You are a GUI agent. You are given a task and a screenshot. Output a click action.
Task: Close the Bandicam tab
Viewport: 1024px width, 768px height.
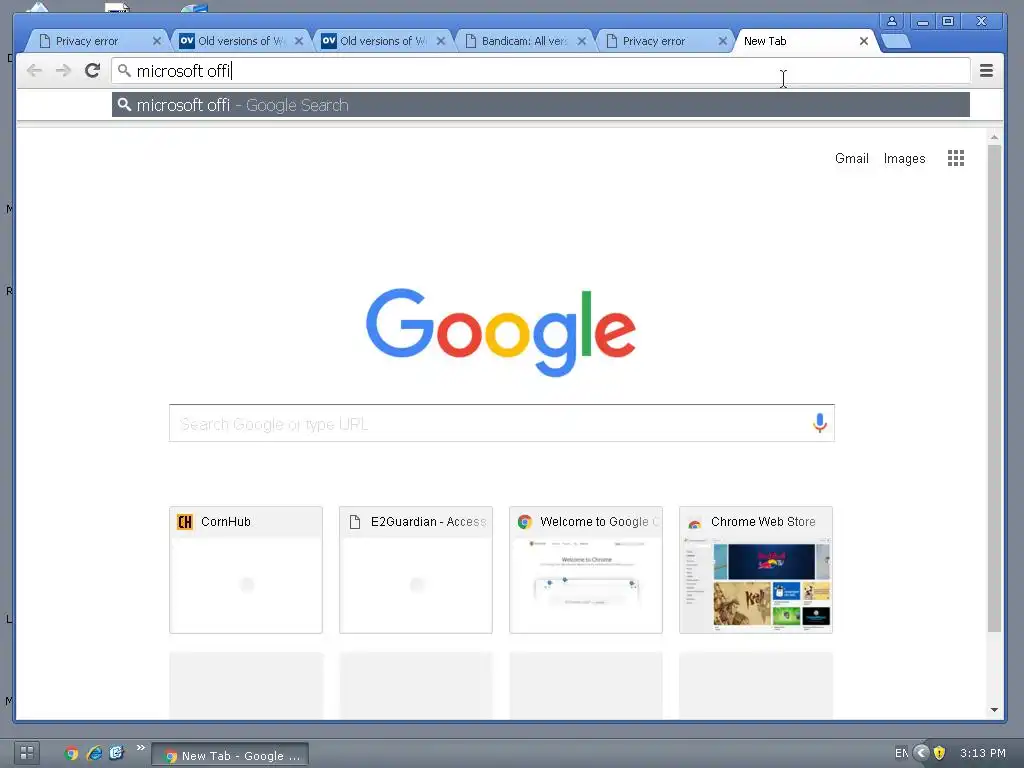tap(582, 41)
